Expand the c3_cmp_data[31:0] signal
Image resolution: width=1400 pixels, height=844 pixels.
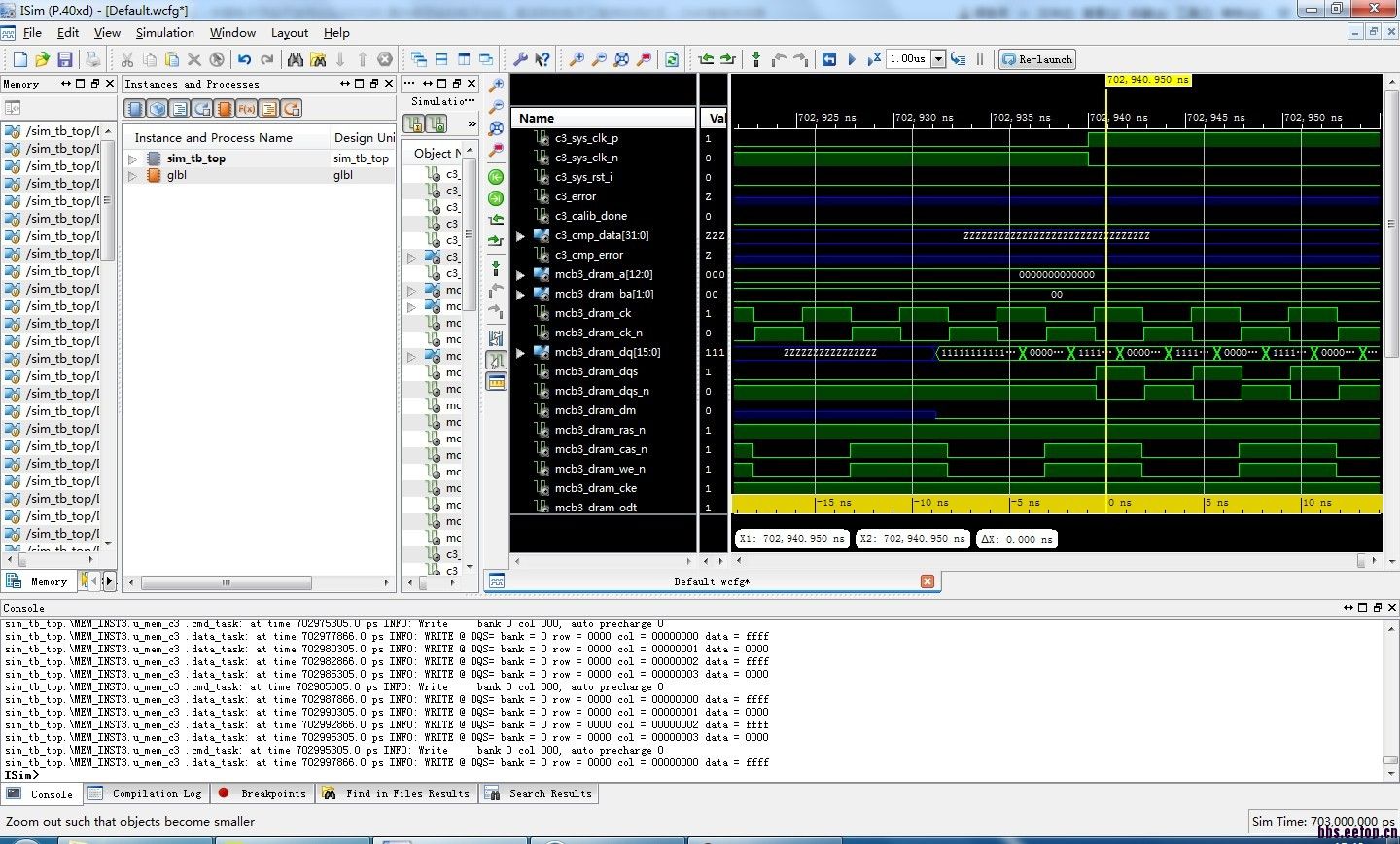coord(520,236)
